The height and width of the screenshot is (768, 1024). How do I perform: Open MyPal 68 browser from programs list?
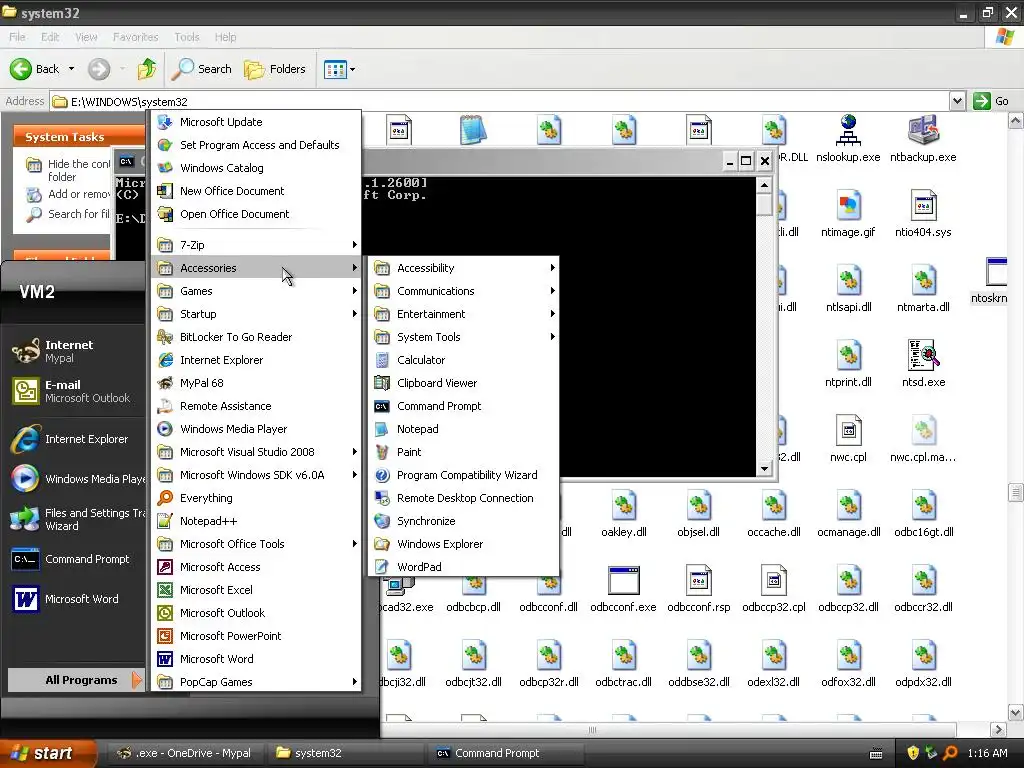pyautogui.click(x=256, y=383)
